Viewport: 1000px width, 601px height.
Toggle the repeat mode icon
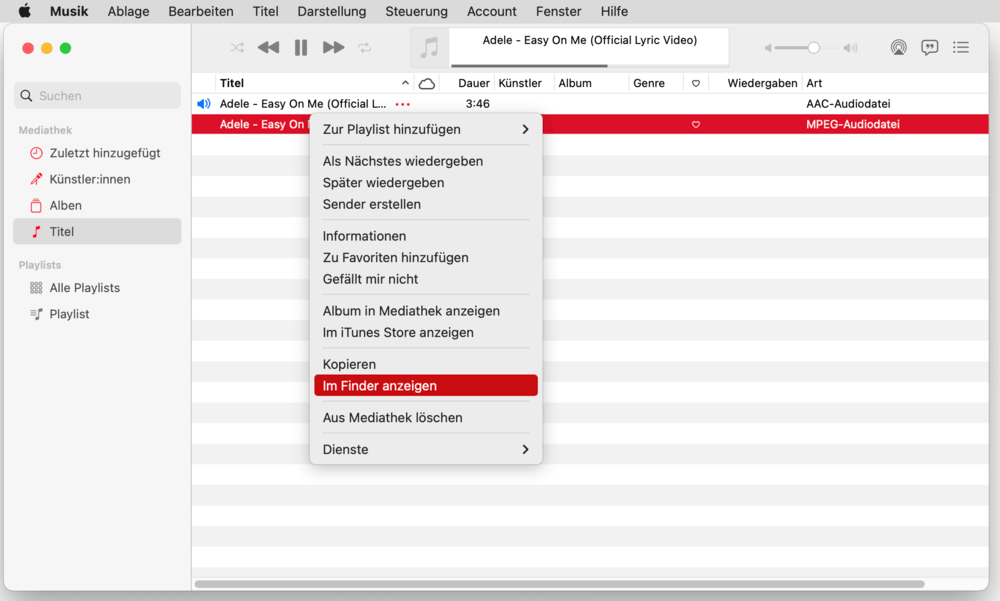[x=365, y=47]
